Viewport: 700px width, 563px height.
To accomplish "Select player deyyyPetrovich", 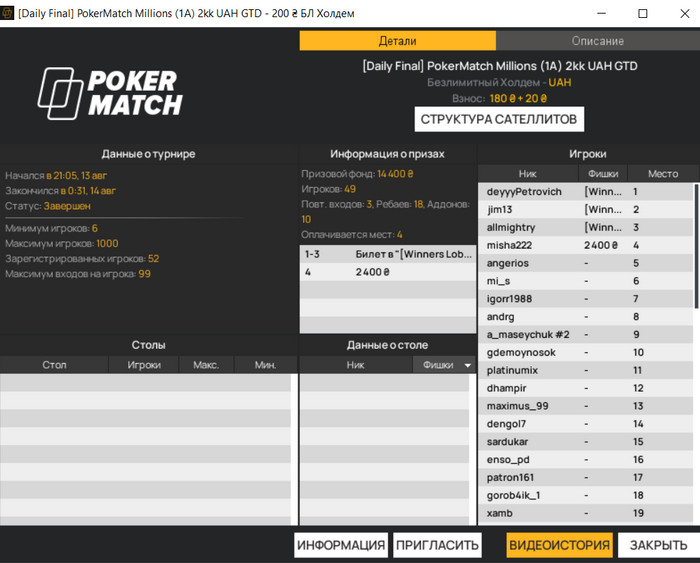I will point(585,192).
